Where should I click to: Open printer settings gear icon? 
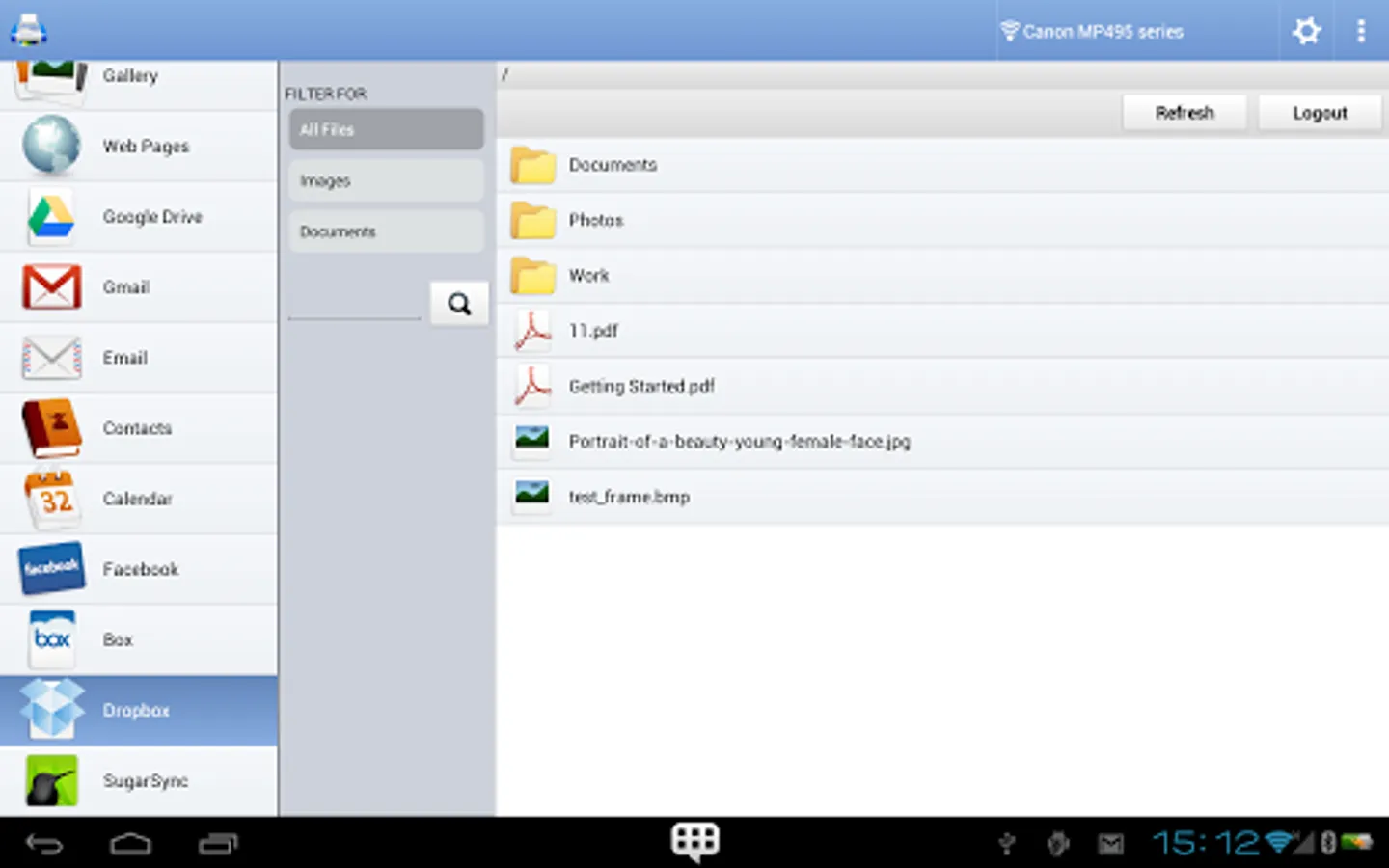(1307, 31)
